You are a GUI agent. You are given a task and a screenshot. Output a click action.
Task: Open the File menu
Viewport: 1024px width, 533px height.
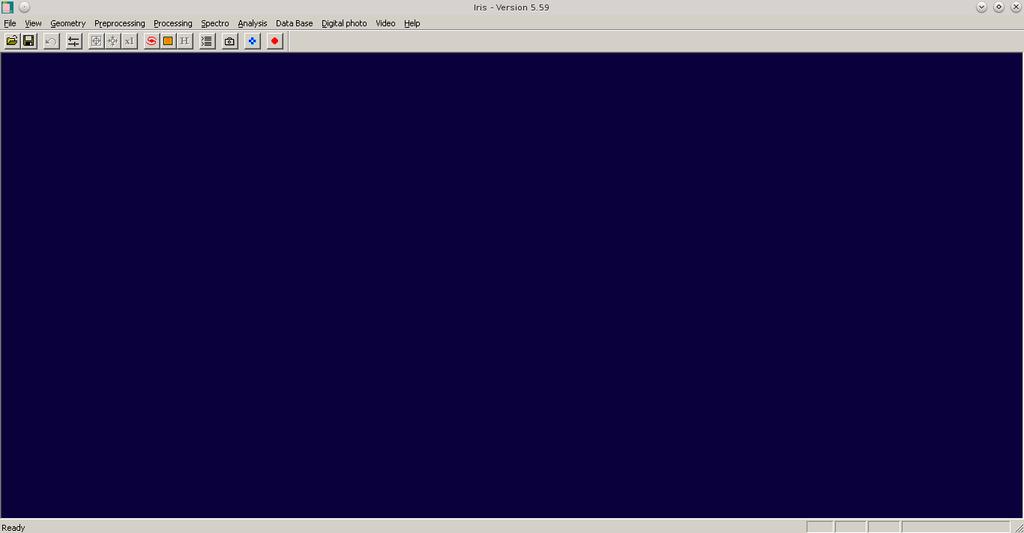click(10, 23)
